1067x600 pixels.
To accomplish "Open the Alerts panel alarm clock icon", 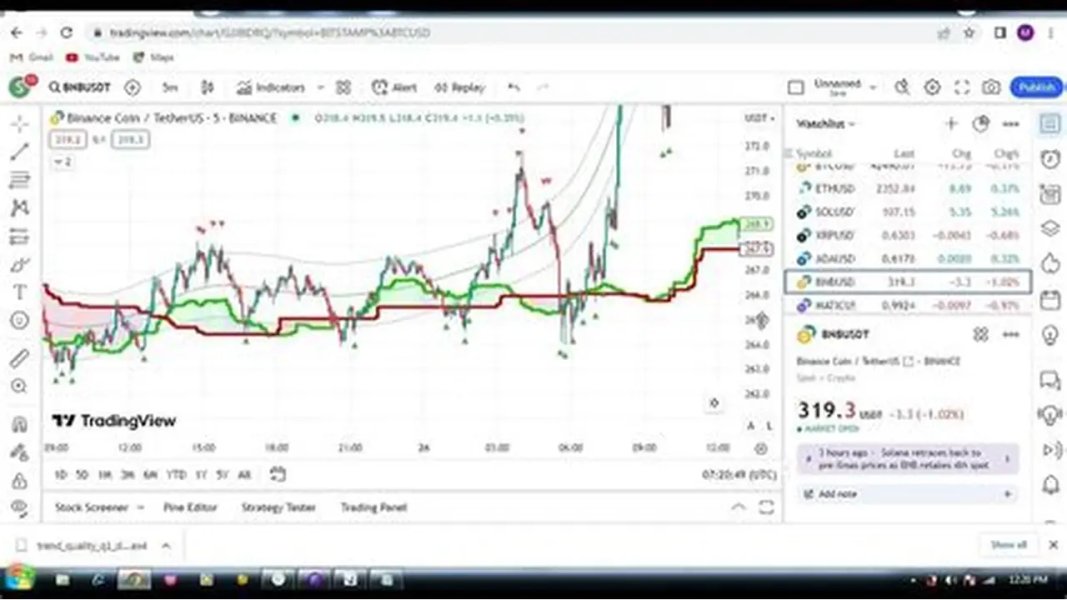I will (1051, 159).
